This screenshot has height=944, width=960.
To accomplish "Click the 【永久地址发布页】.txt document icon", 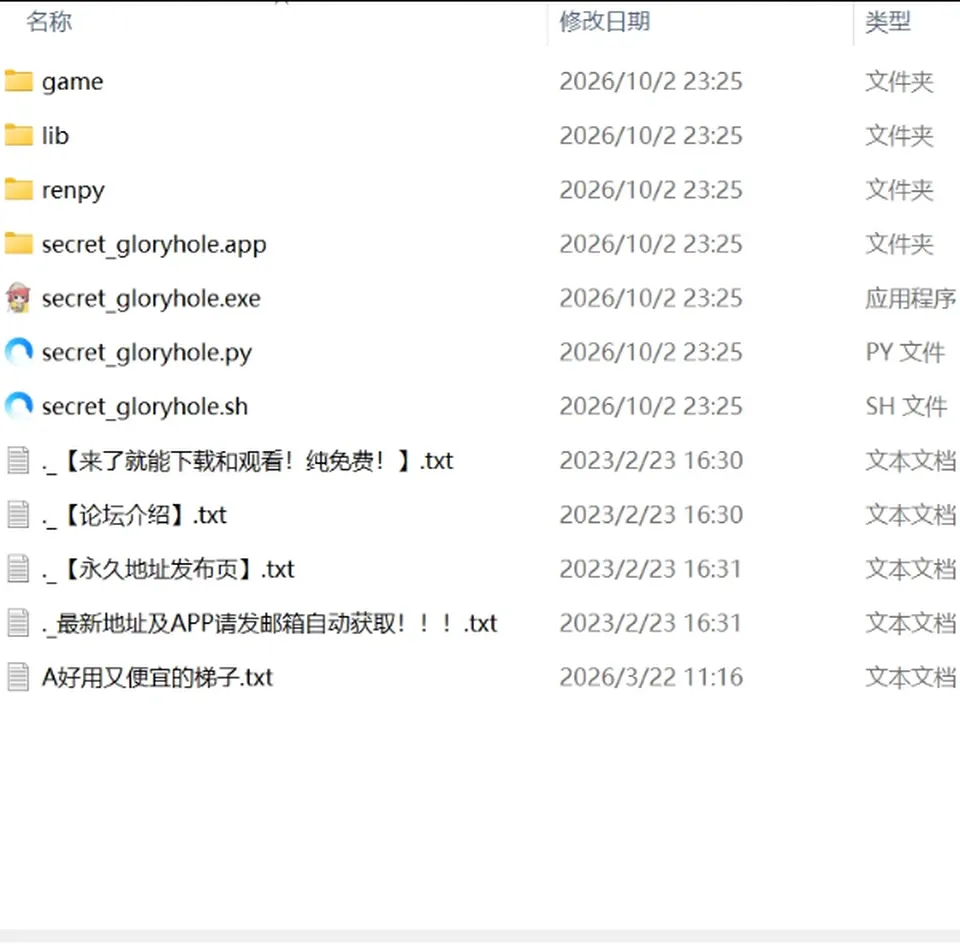I will 18,569.
